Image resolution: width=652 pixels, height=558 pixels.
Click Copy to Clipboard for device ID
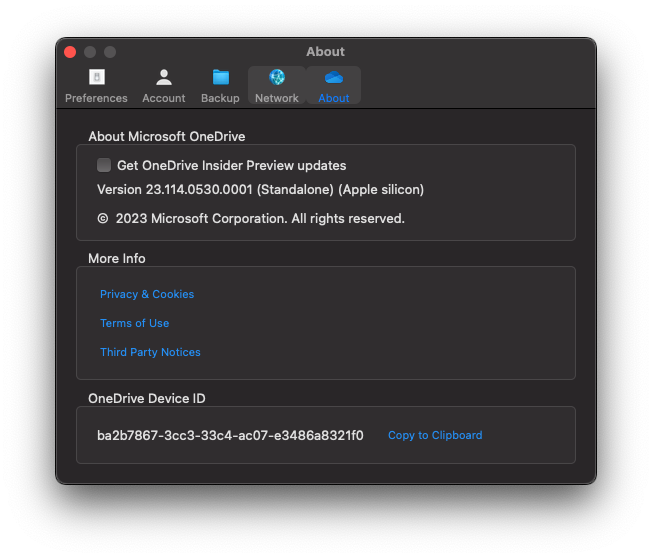435,435
